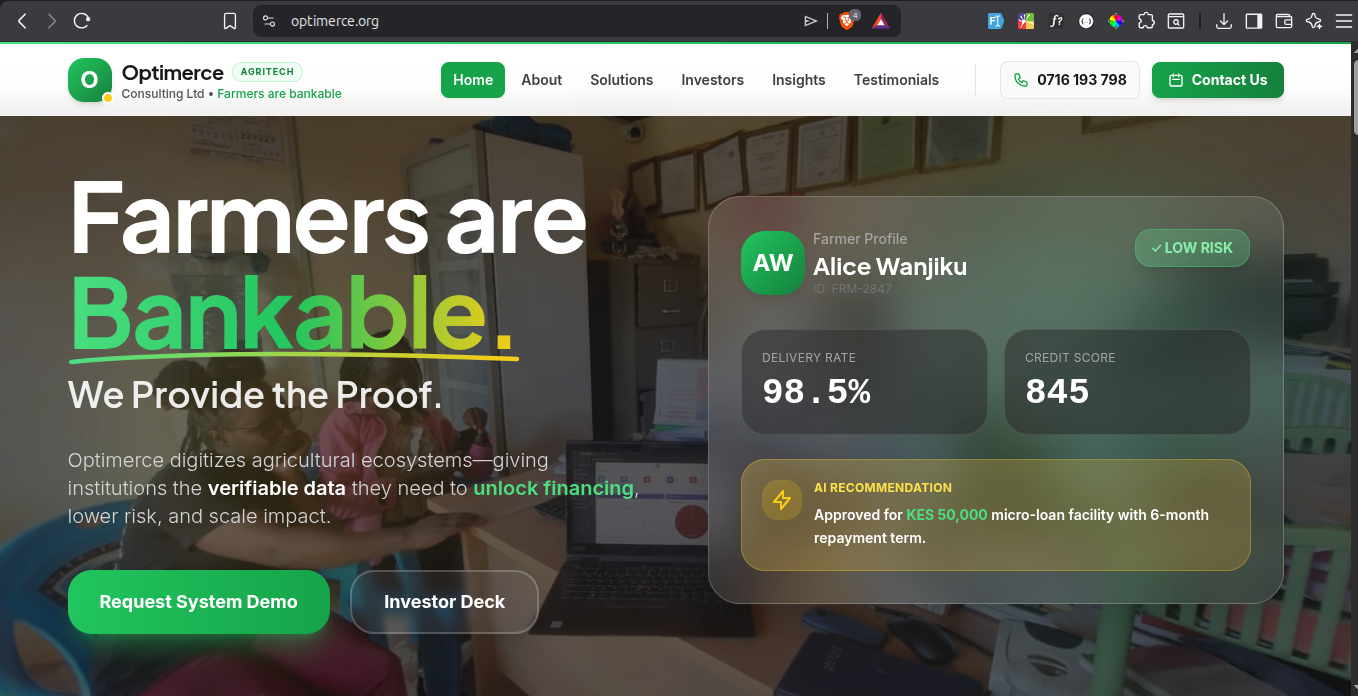Click the Brave Rewards triangle icon
This screenshot has height=696, width=1358.
coord(880,21)
